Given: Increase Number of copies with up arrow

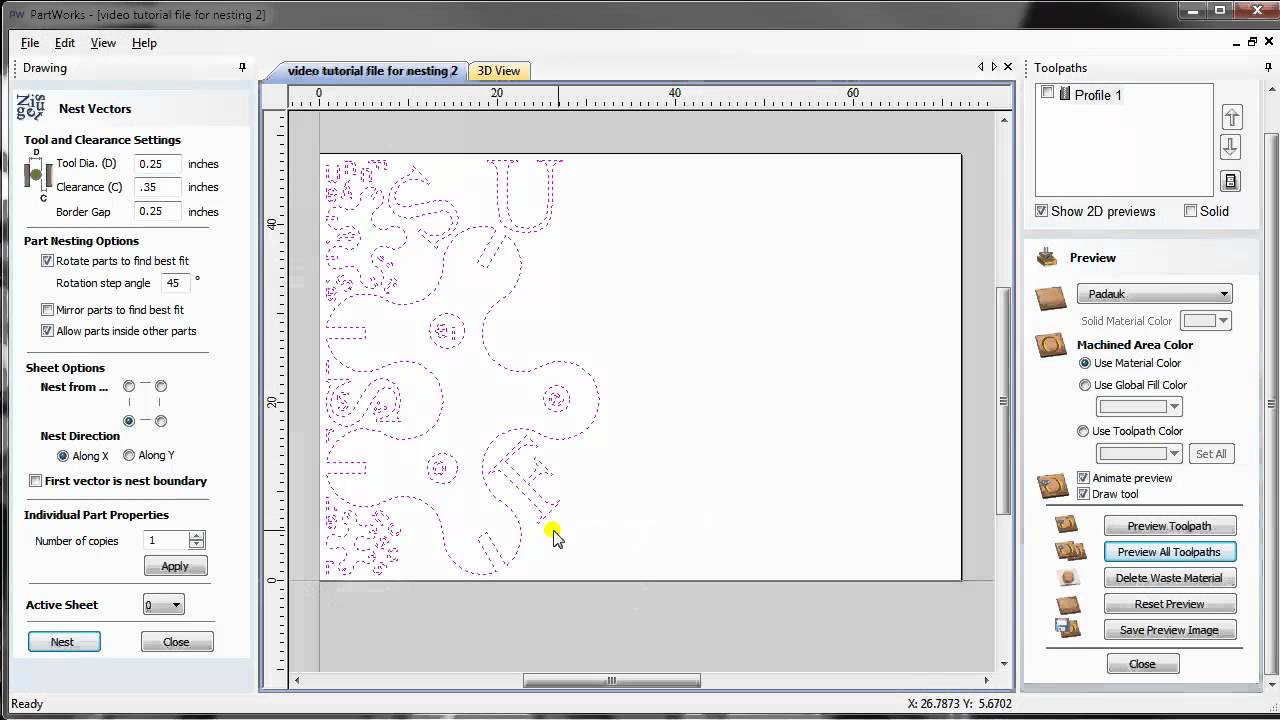Looking at the screenshot, I should pos(197,536).
